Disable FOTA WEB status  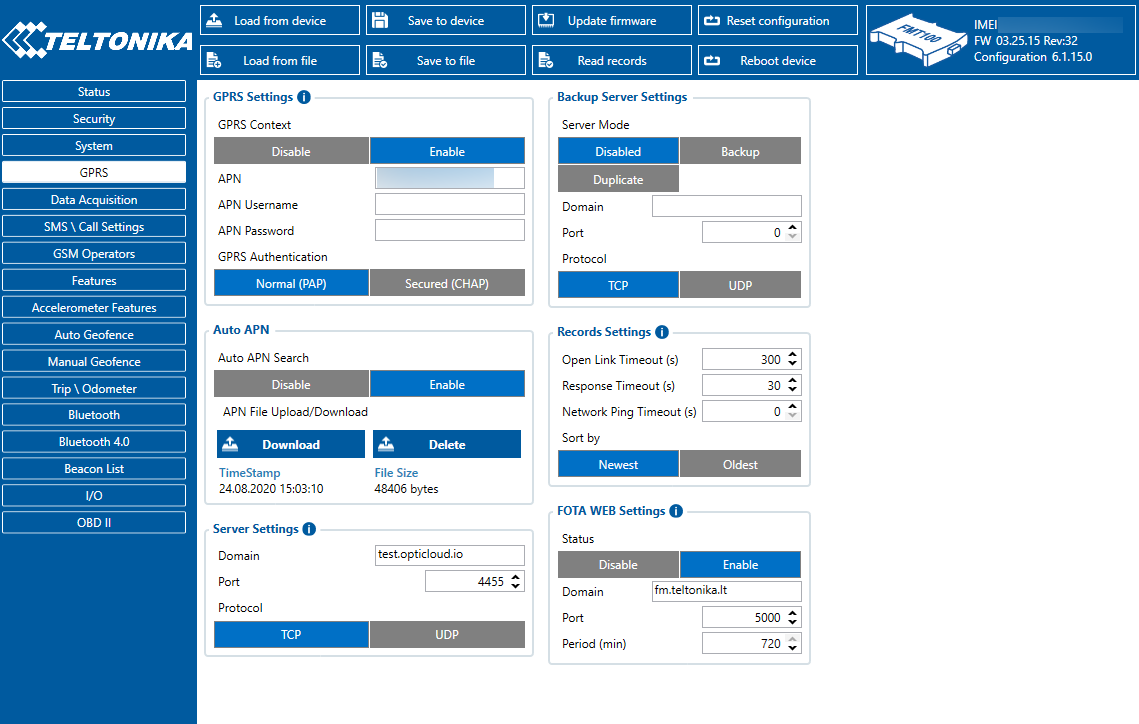click(618, 564)
